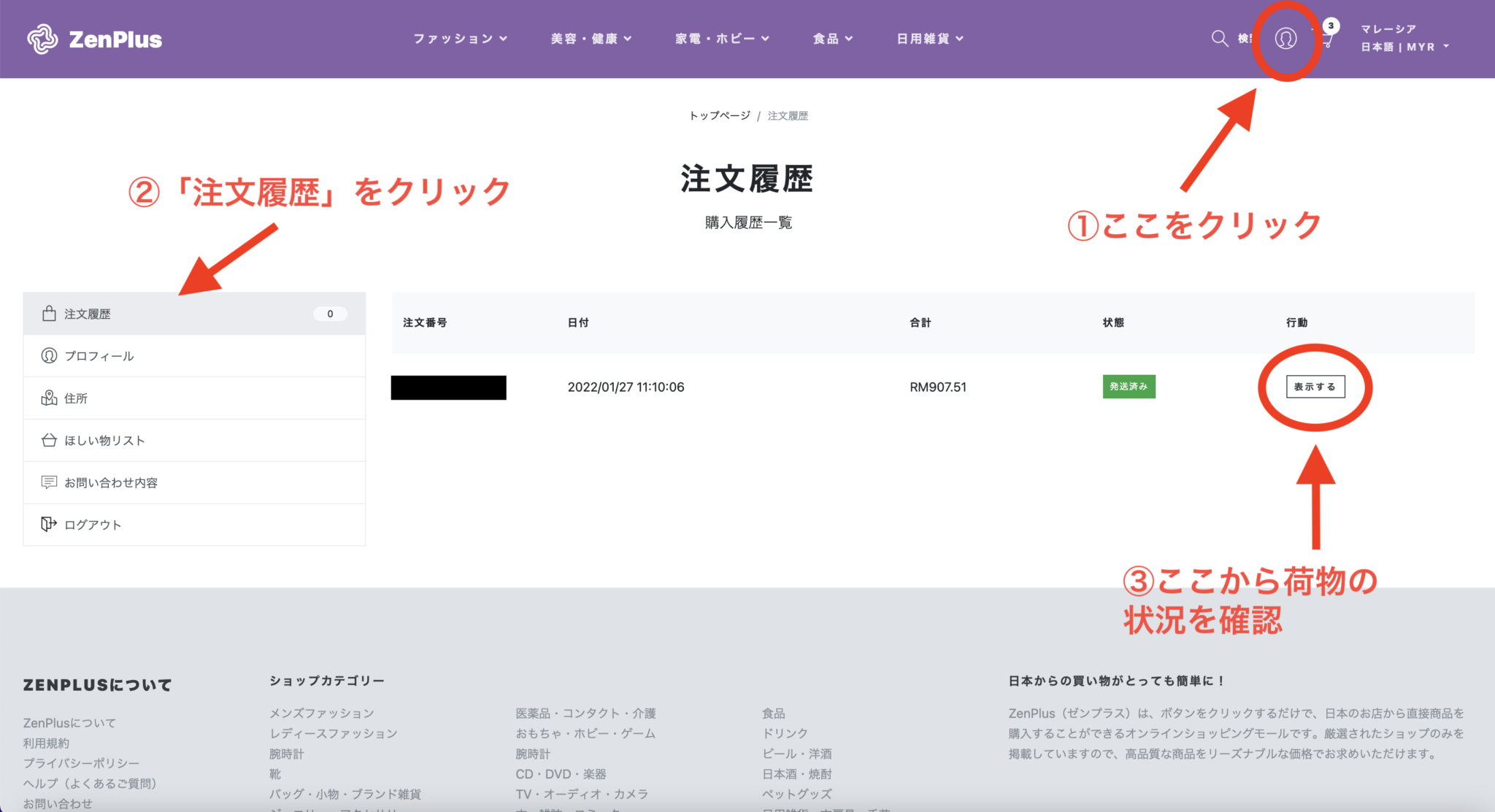Navigate to トップページ via the breadcrumb

pyautogui.click(x=720, y=115)
